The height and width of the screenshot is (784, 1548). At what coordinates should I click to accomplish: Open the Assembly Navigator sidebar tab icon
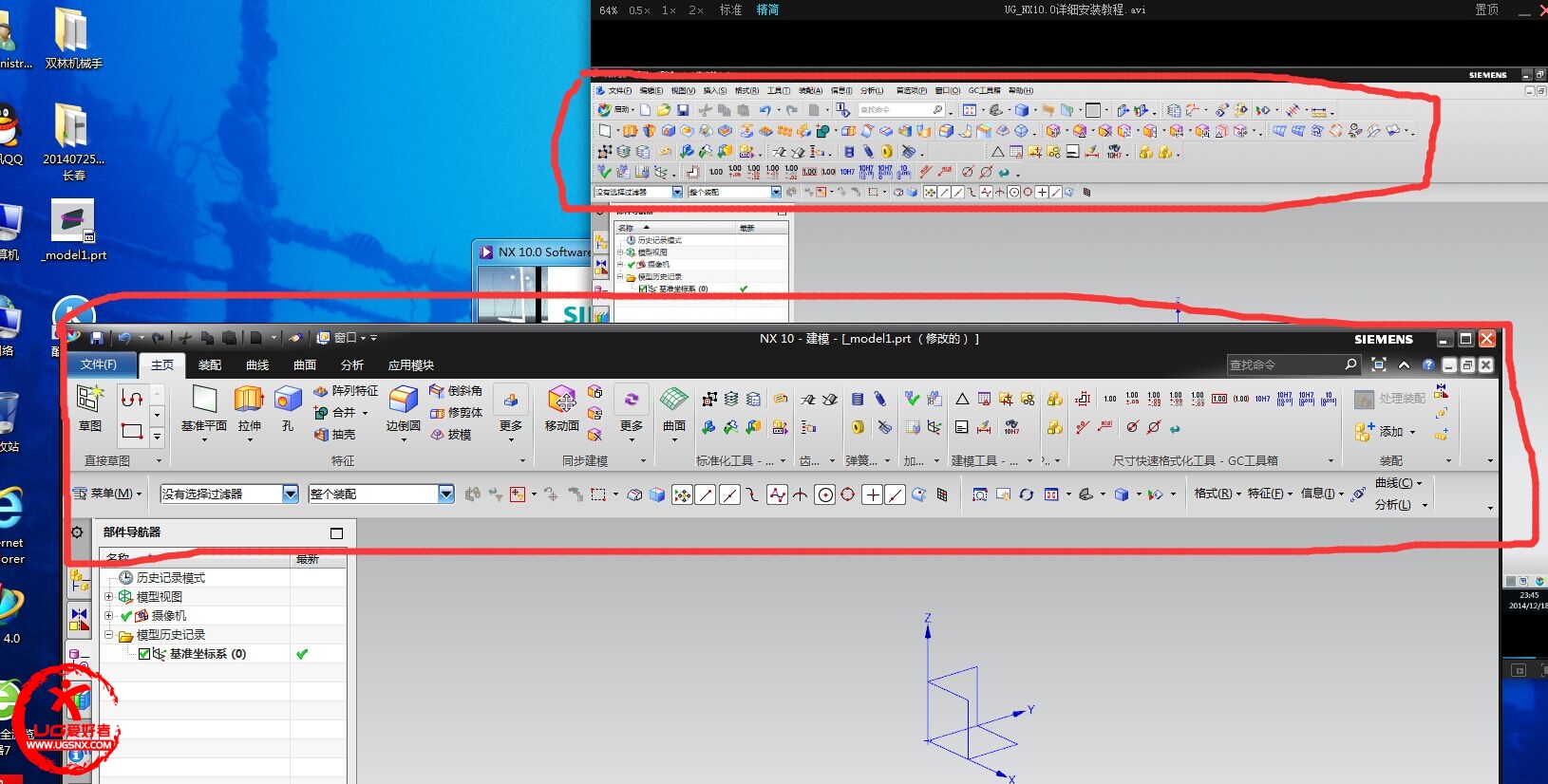click(79, 579)
